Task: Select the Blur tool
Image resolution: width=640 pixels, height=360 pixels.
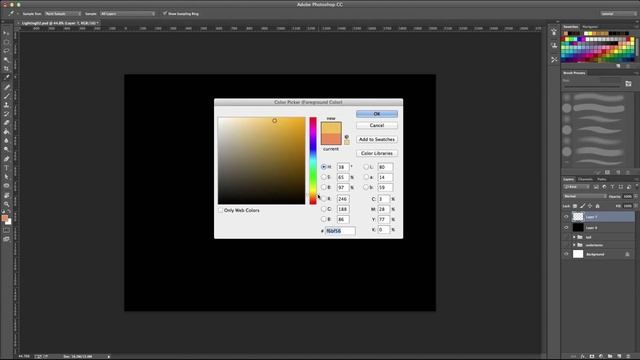Action: point(6,141)
